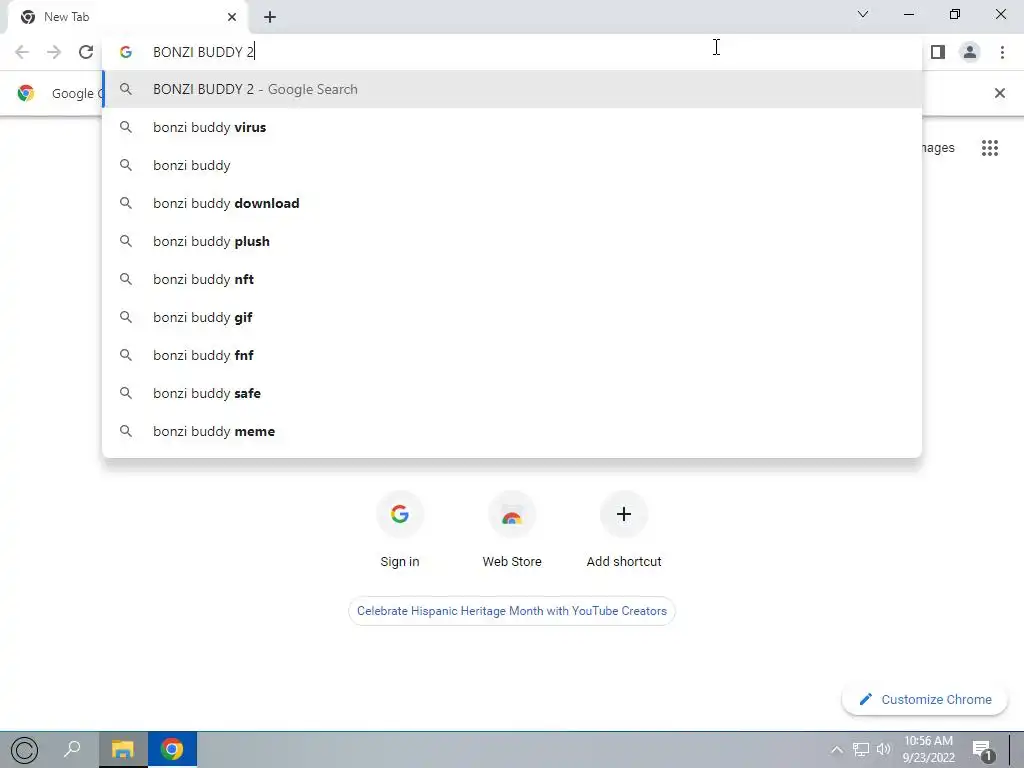The image size is (1024, 768).
Task: Select the bonzi buddy nft suggestion
Action: tap(512, 279)
